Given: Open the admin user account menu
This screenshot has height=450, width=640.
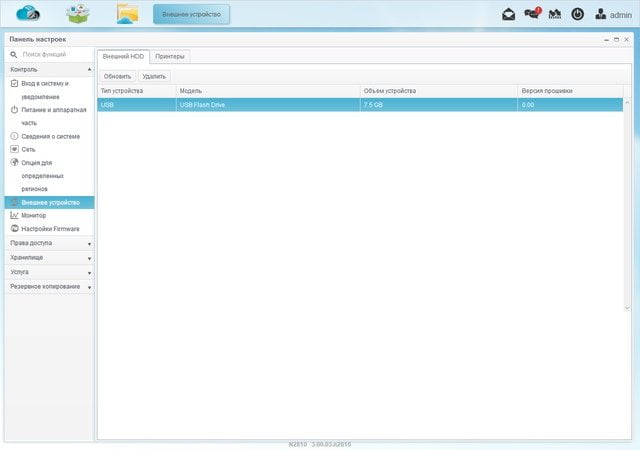Looking at the screenshot, I should 613,15.
